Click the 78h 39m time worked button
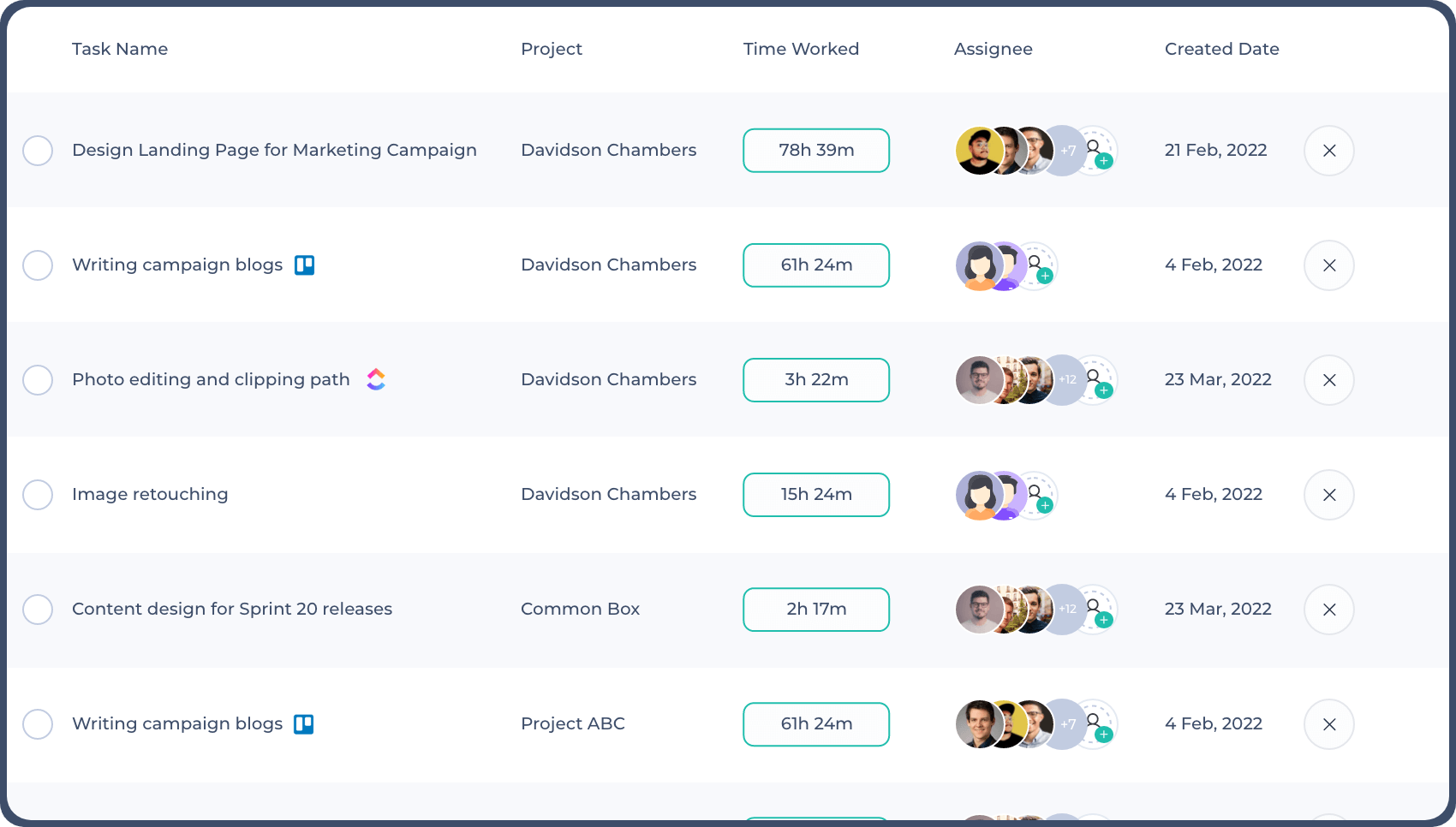This screenshot has height=827, width=1456. coord(815,150)
